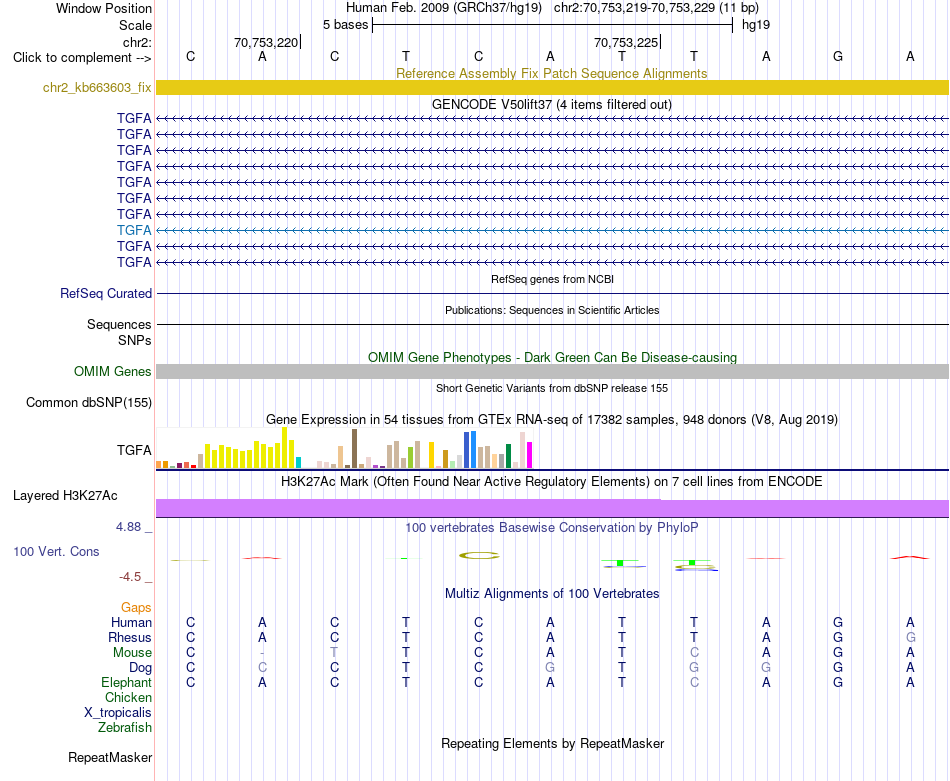
Task: Open the '100 vertebrates Basewise Conservation by PhyloP' title
Action: (551, 528)
